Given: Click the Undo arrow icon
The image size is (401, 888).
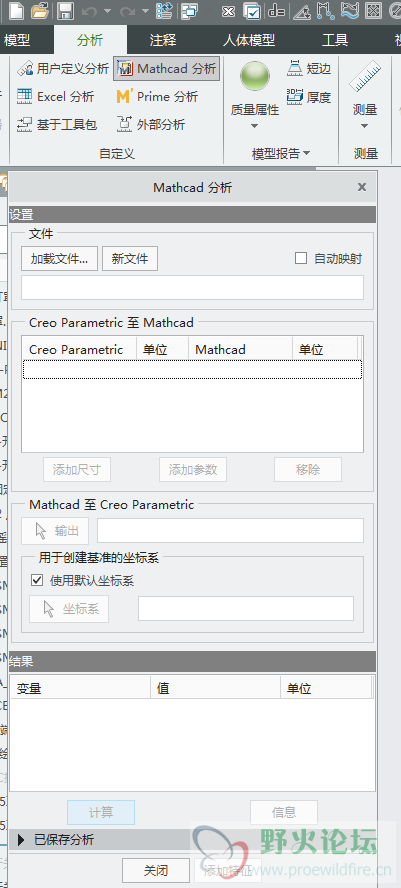Looking at the screenshot, I should [89, 10].
